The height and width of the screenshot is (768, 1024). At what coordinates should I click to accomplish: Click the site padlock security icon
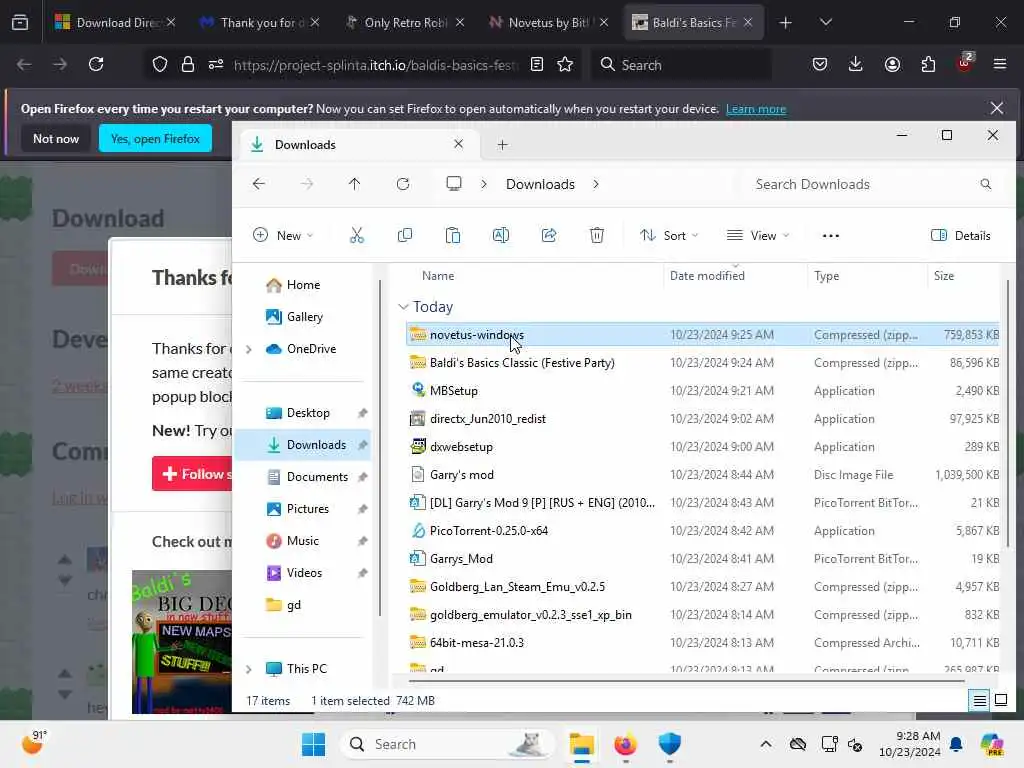coord(188,64)
